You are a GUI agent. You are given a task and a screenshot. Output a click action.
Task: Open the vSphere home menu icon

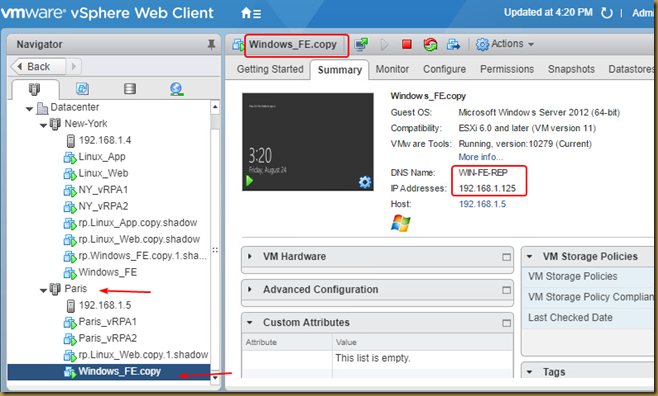click(x=251, y=13)
